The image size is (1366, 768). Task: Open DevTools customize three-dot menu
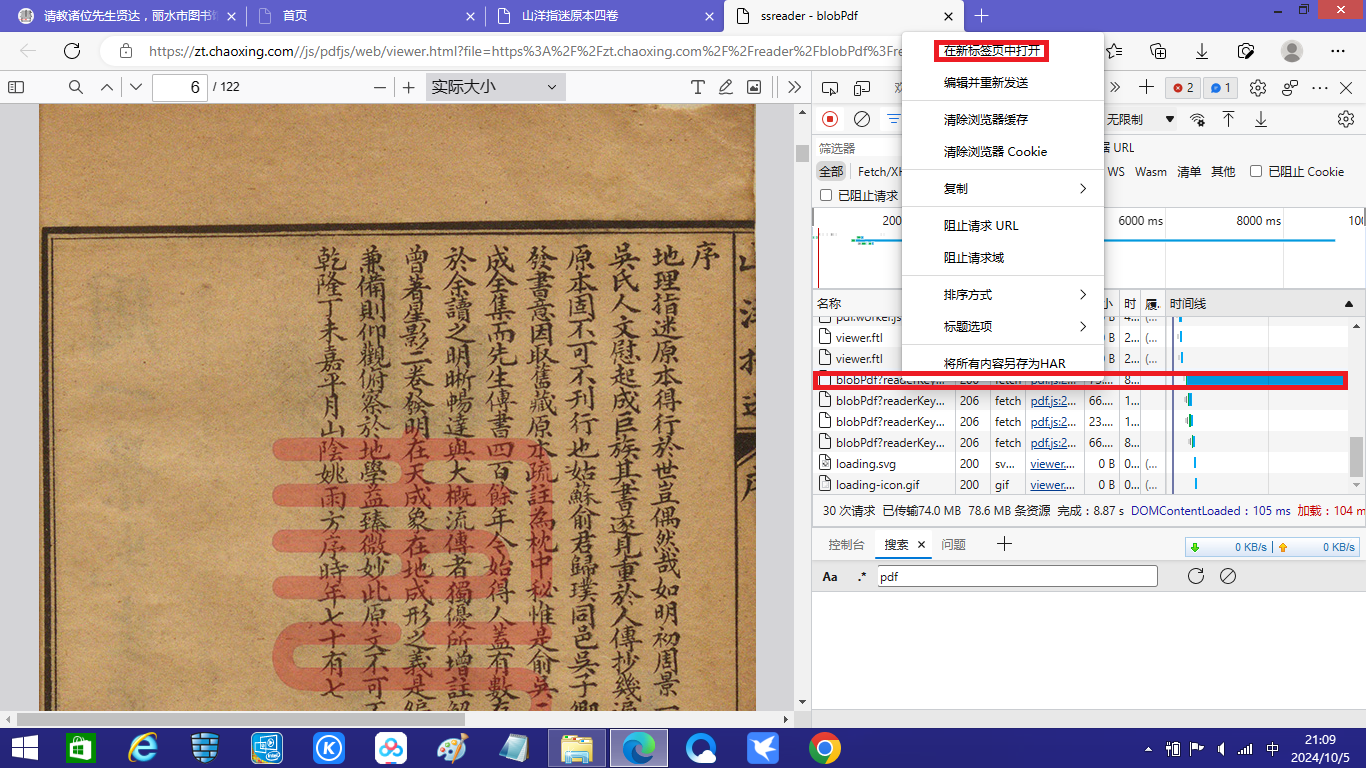coord(1318,88)
